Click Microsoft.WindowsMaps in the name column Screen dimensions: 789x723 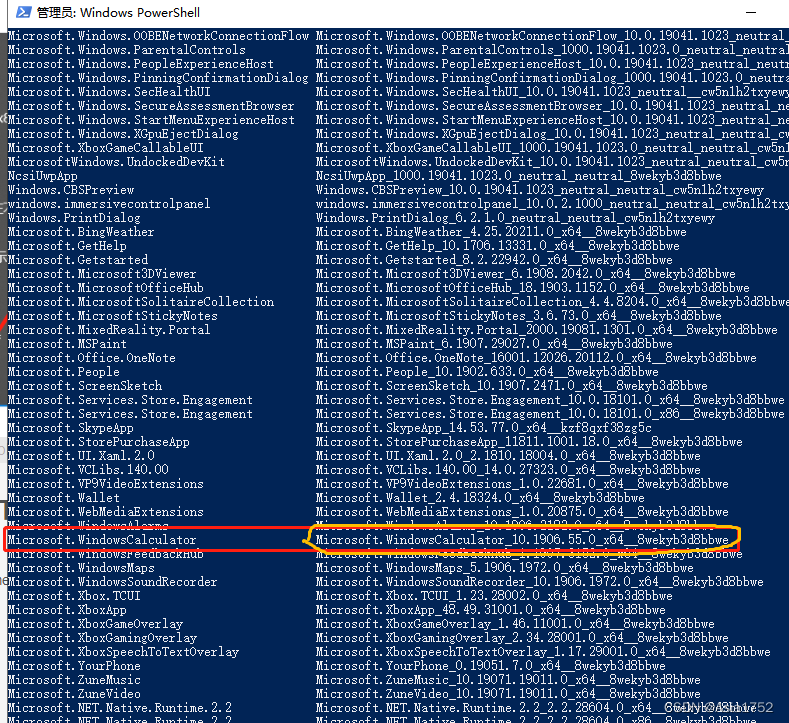(81, 568)
